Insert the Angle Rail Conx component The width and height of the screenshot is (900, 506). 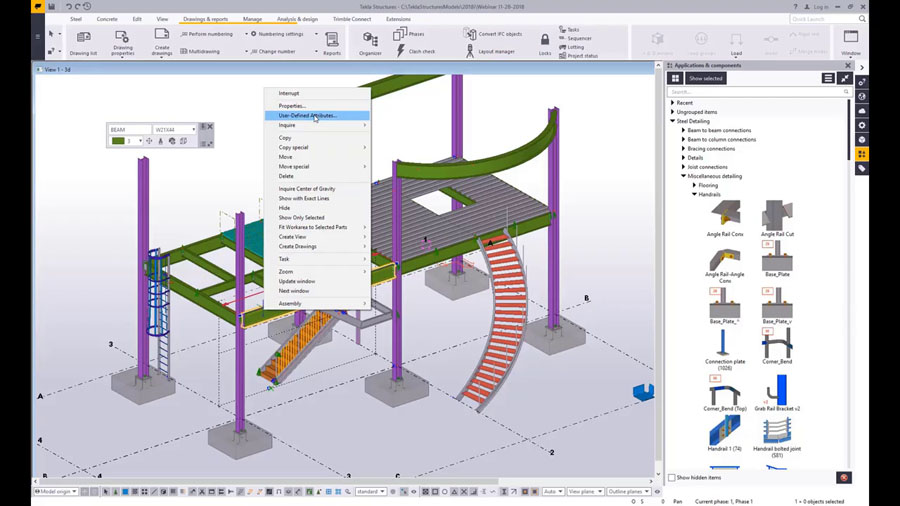(x=725, y=218)
